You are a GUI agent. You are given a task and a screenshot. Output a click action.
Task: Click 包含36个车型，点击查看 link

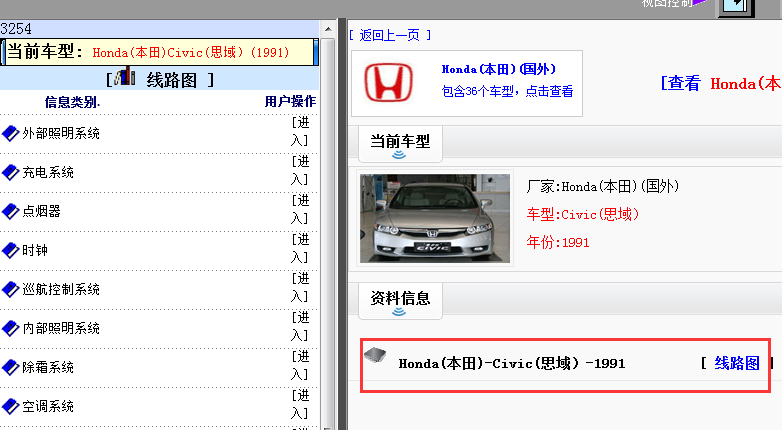pyautogui.click(x=507, y=91)
